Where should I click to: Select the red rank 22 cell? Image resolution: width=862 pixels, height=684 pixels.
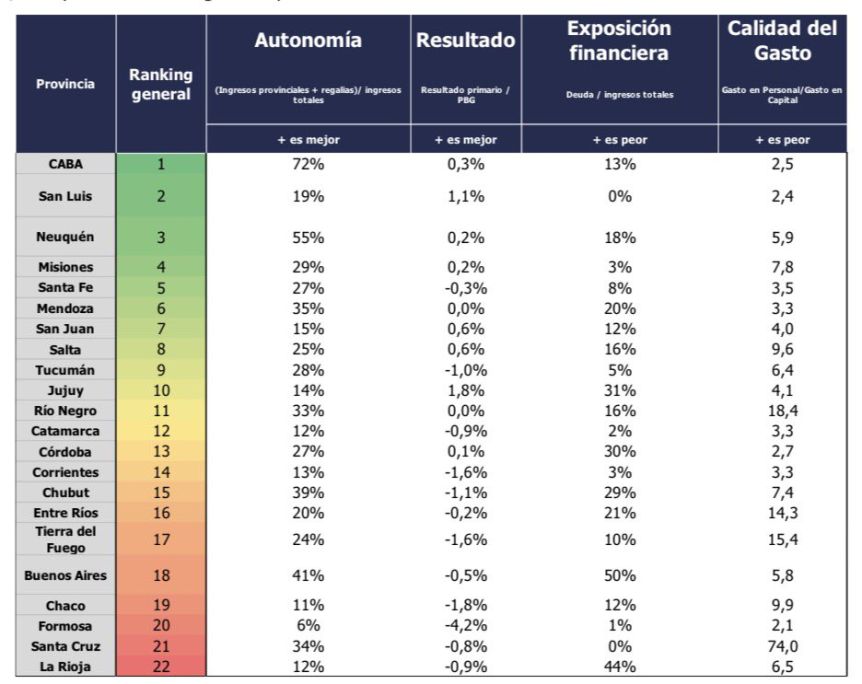[161, 667]
